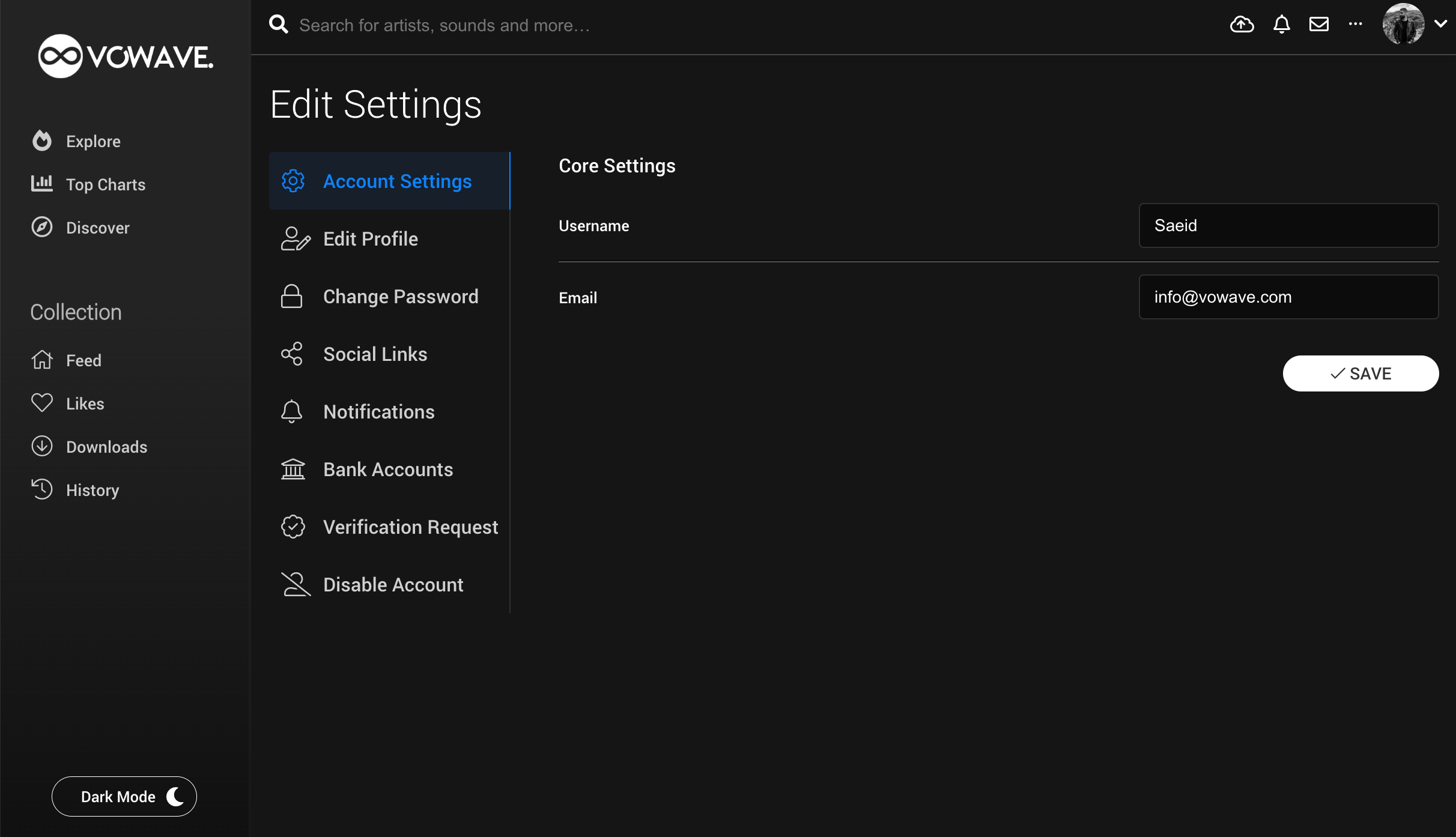The image size is (1456, 837).
Task: Click the Explore flame icon
Action: 41,141
